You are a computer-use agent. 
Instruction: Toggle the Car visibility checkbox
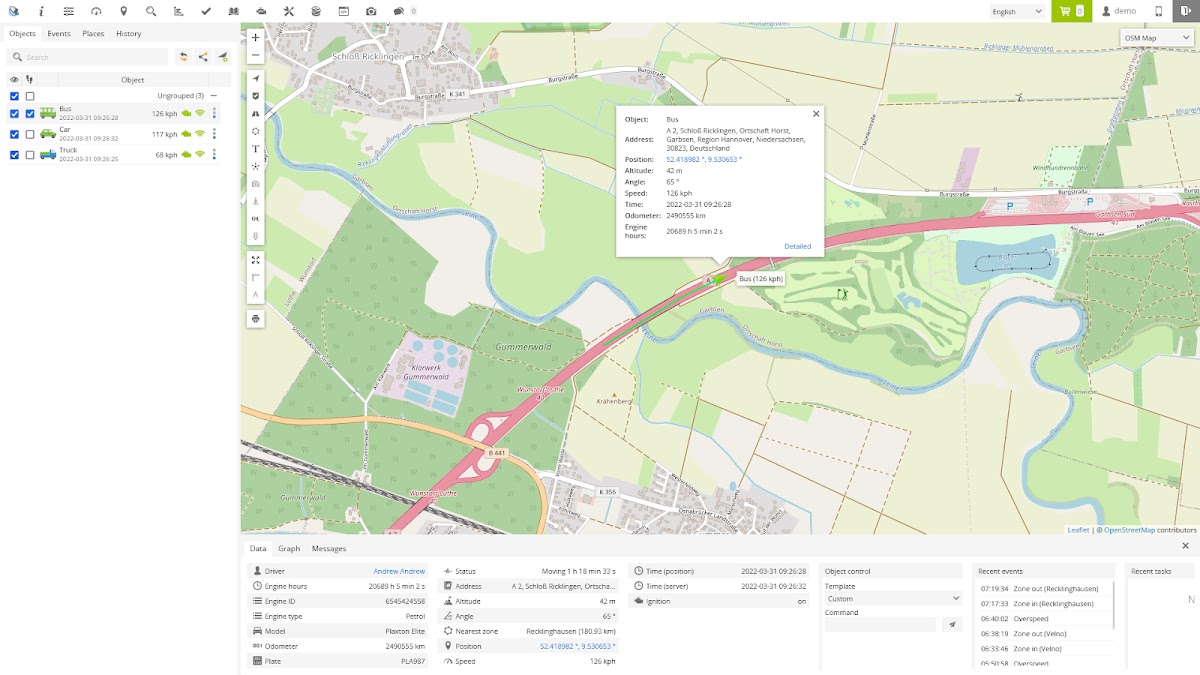(x=14, y=134)
